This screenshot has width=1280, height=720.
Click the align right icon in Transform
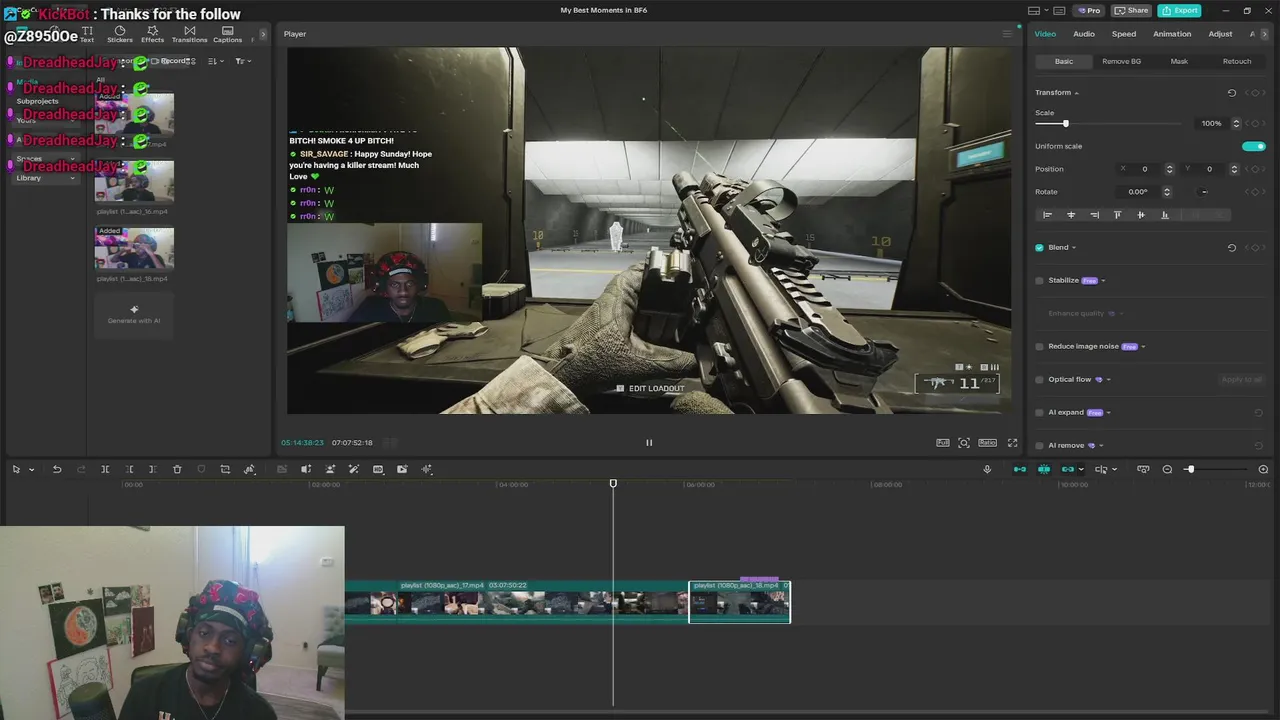[x=1094, y=215]
